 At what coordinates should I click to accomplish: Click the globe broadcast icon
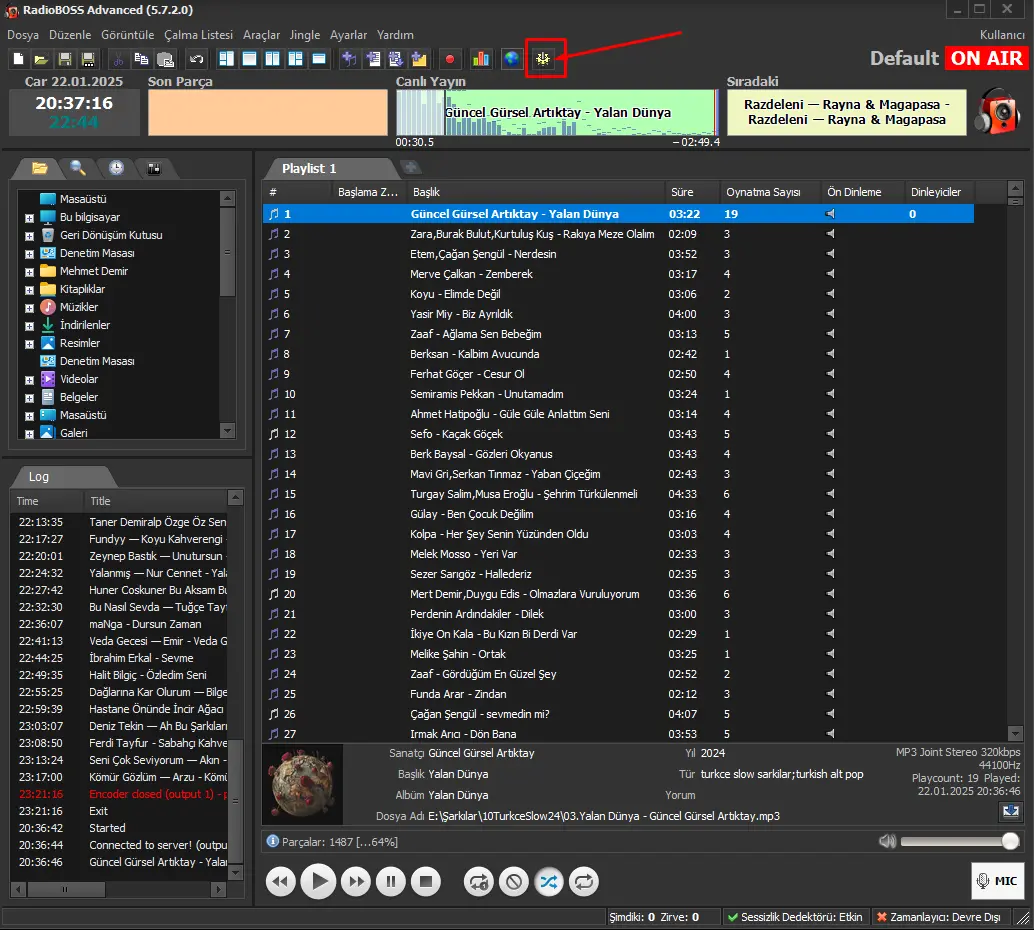pyautogui.click(x=512, y=59)
